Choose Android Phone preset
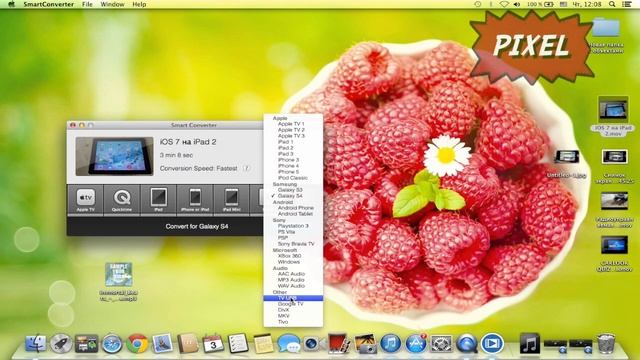Viewport: 640px width, 360px height. pos(296,208)
